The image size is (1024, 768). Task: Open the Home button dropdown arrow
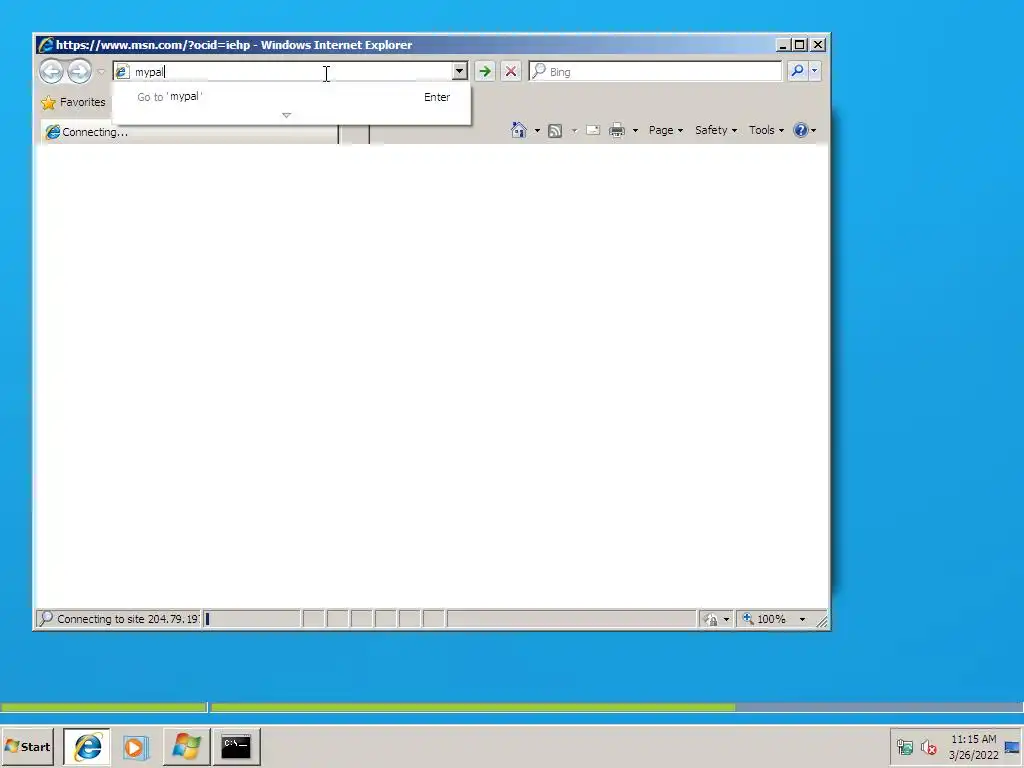[x=537, y=131]
